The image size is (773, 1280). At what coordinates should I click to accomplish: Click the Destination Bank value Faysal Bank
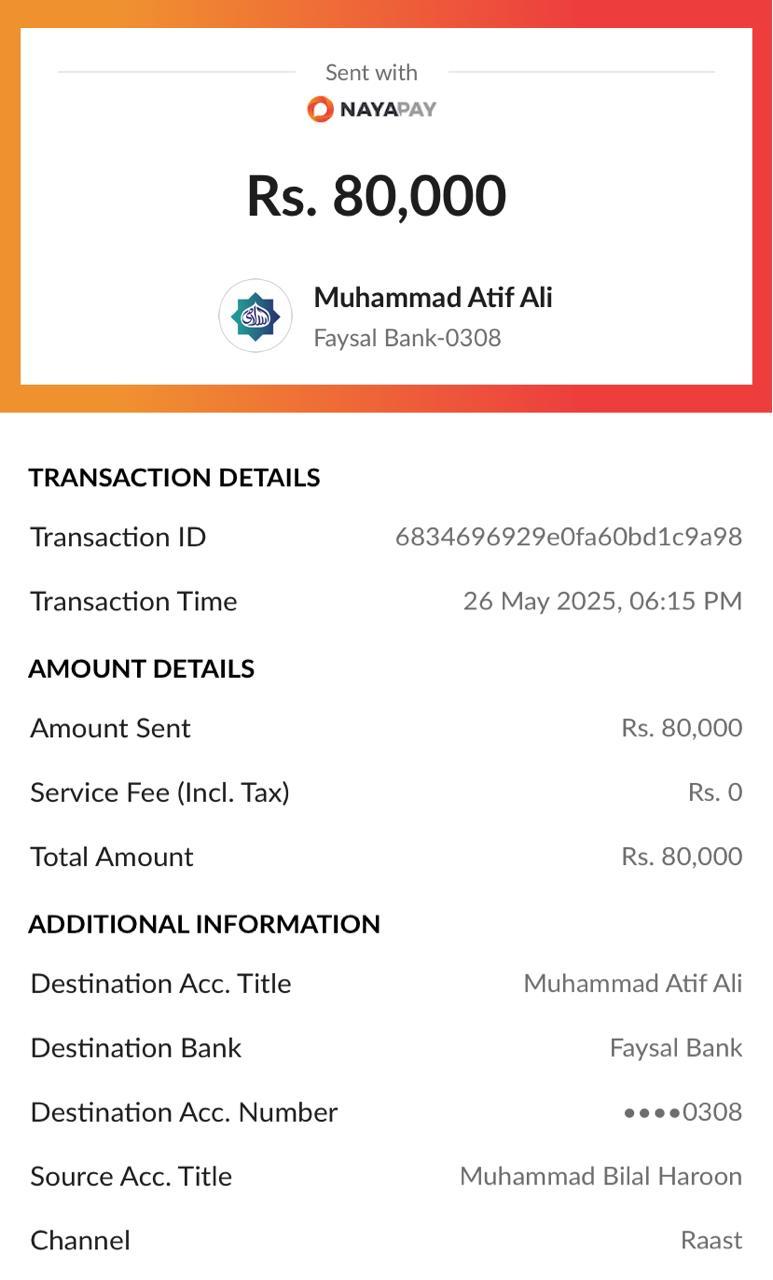pos(675,1048)
